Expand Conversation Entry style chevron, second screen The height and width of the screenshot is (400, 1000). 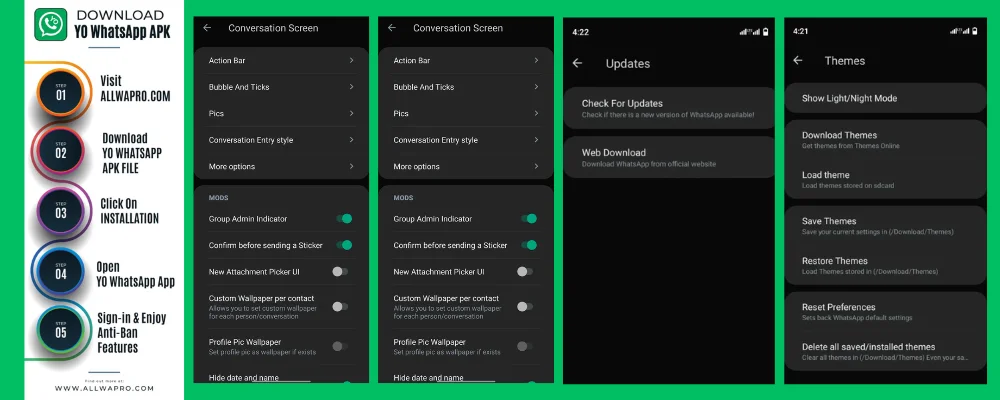click(536, 140)
